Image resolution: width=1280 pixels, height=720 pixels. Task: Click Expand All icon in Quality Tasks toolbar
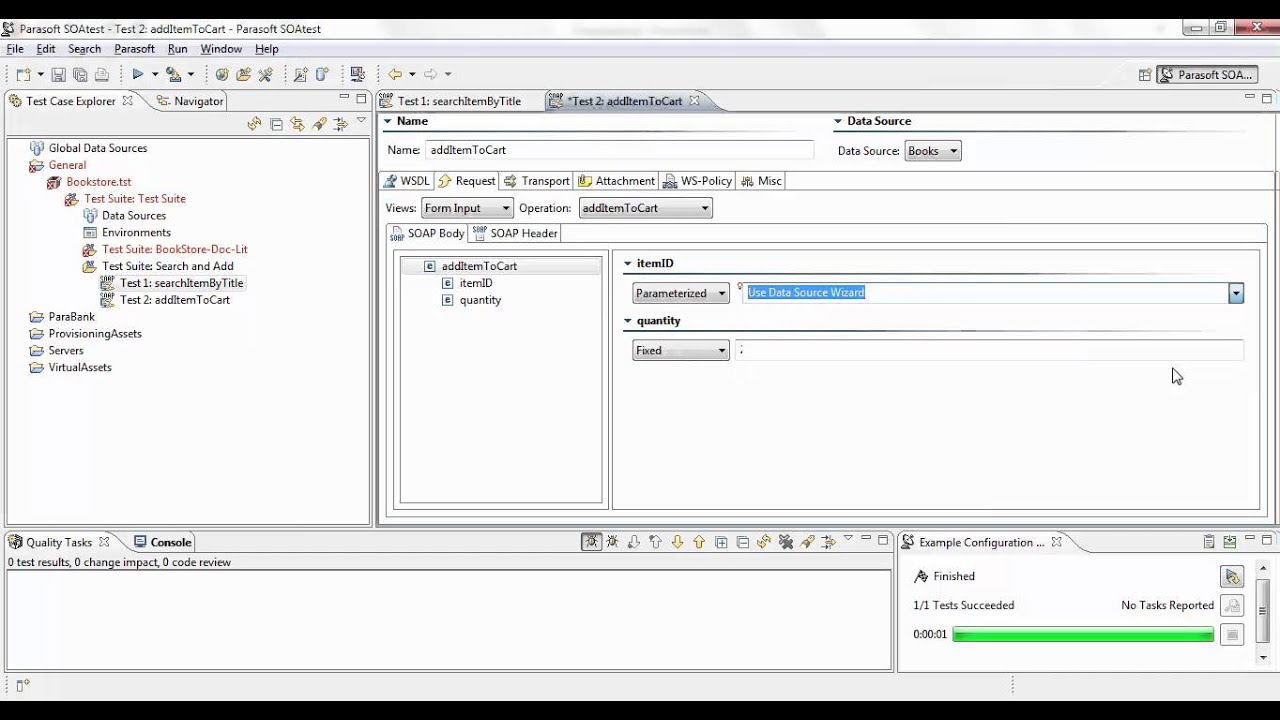pyautogui.click(x=721, y=542)
